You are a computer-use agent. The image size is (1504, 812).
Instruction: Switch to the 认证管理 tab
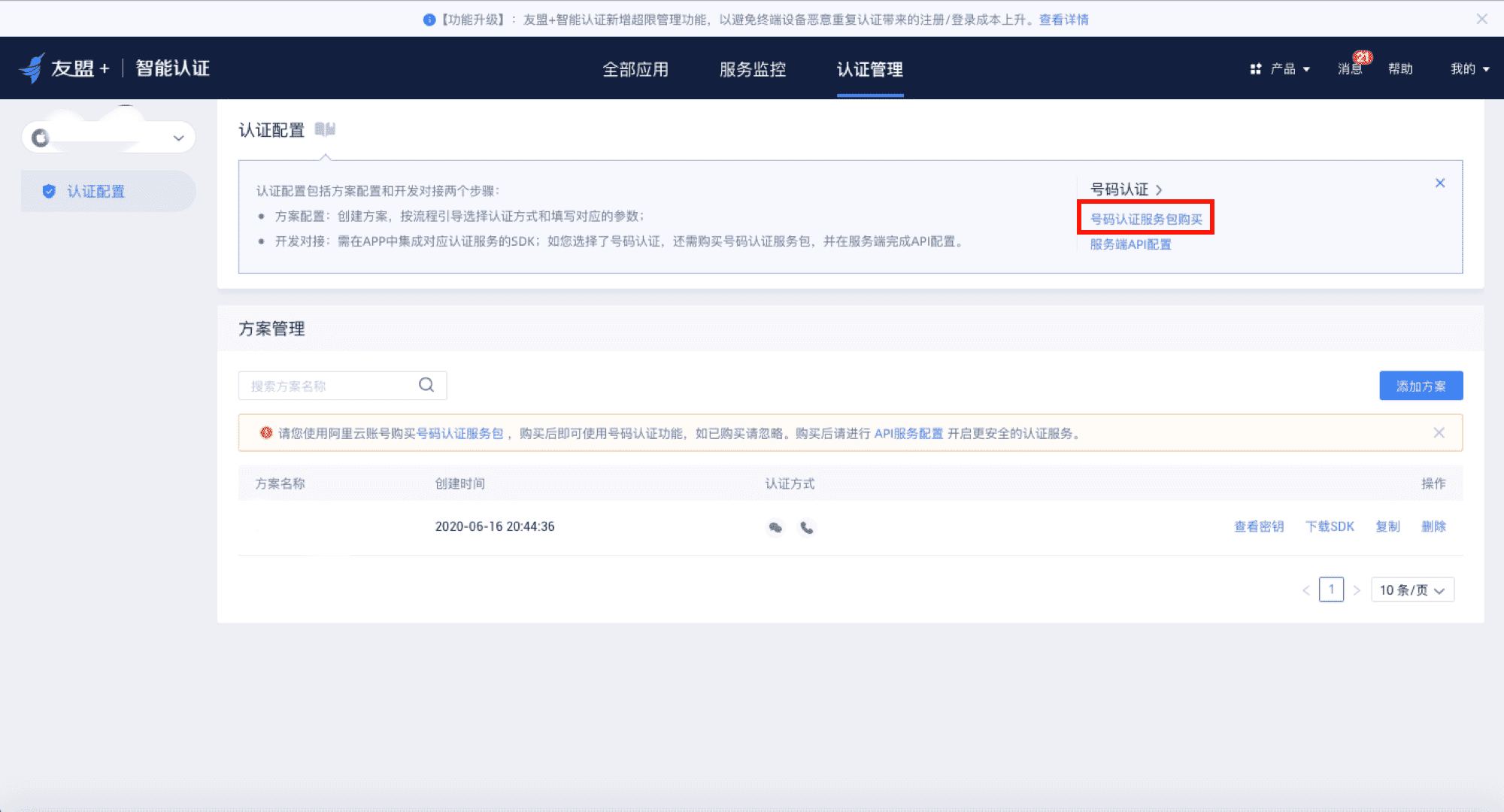870,69
